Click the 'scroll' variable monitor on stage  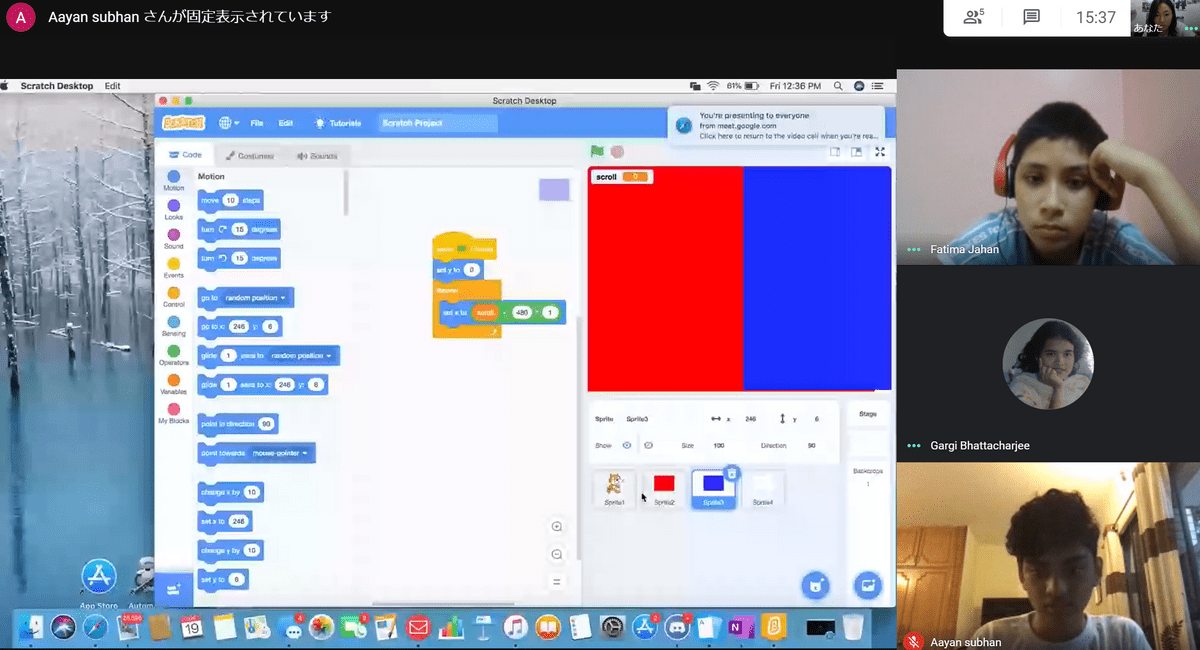[x=621, y=177]
